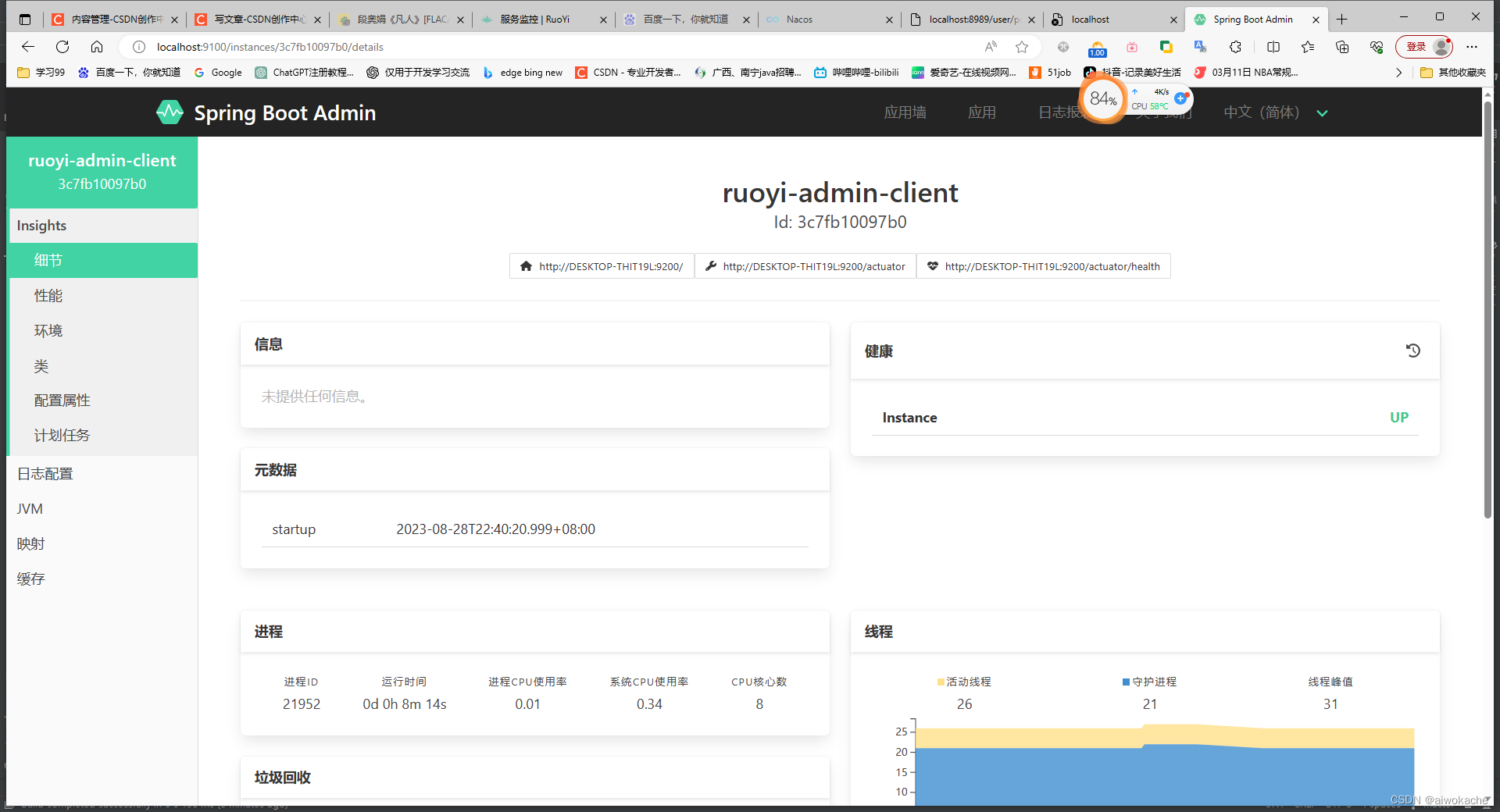Toggle read aloud icon in the address bar
Screen dimensions: 1500x812
(x=991, y=47)
